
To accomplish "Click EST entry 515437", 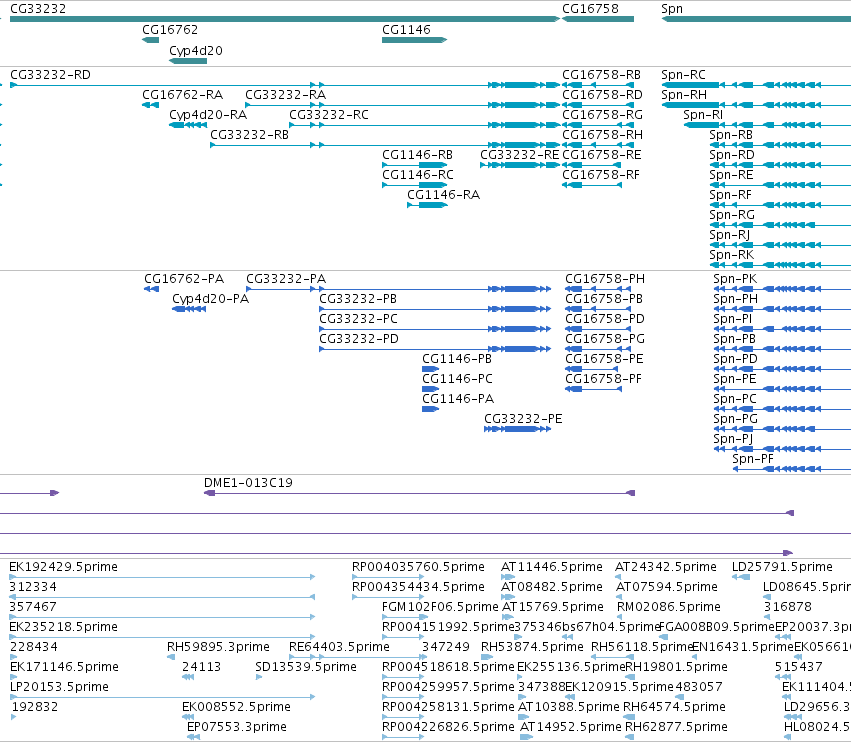I will click(x=799, y=667).
